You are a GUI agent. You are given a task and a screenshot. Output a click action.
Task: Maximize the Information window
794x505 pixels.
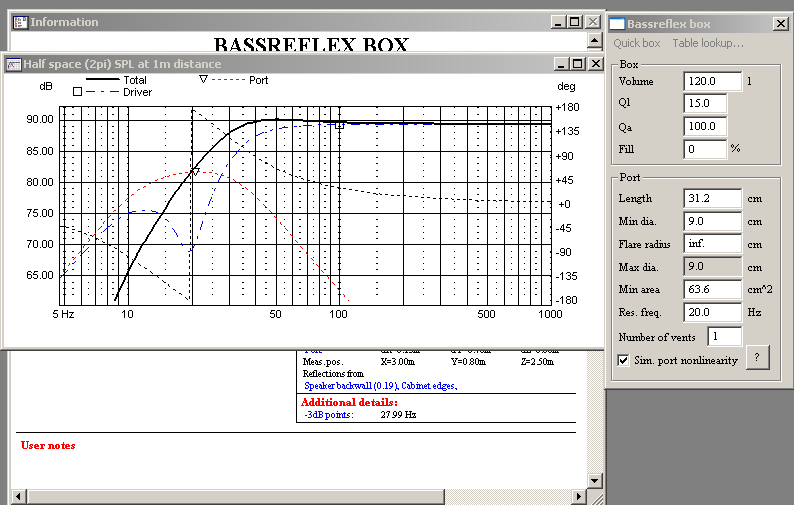574,22
